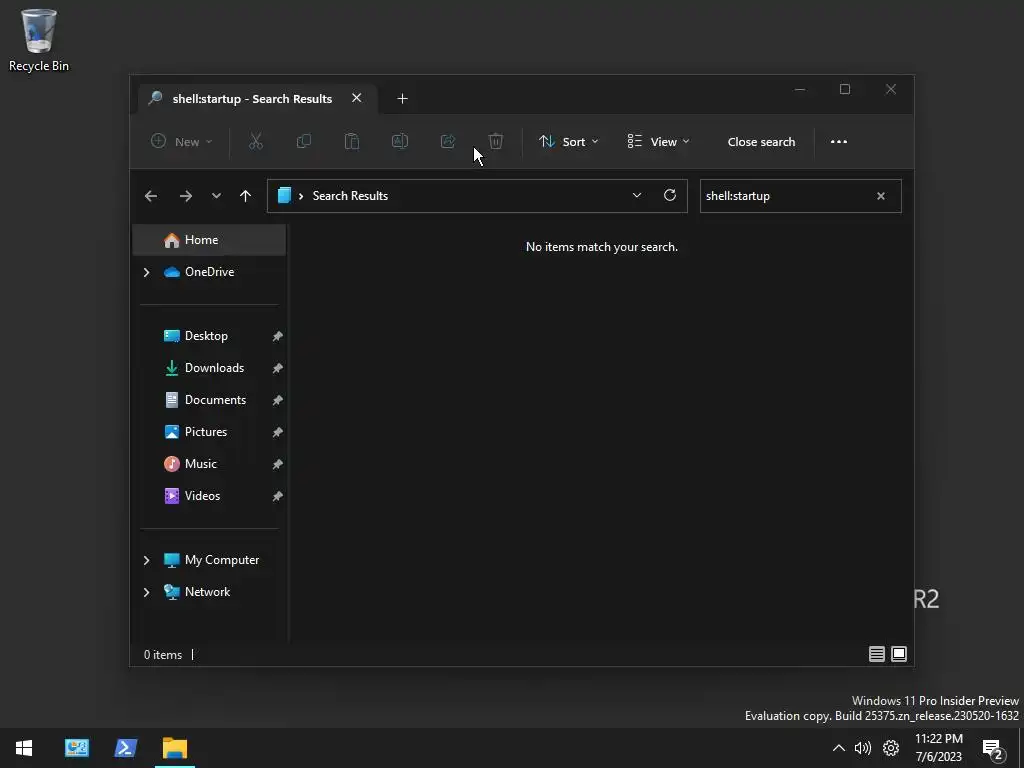Select the shell:startup - Search Results tab

pyautogui.click(x=252, y=99)
